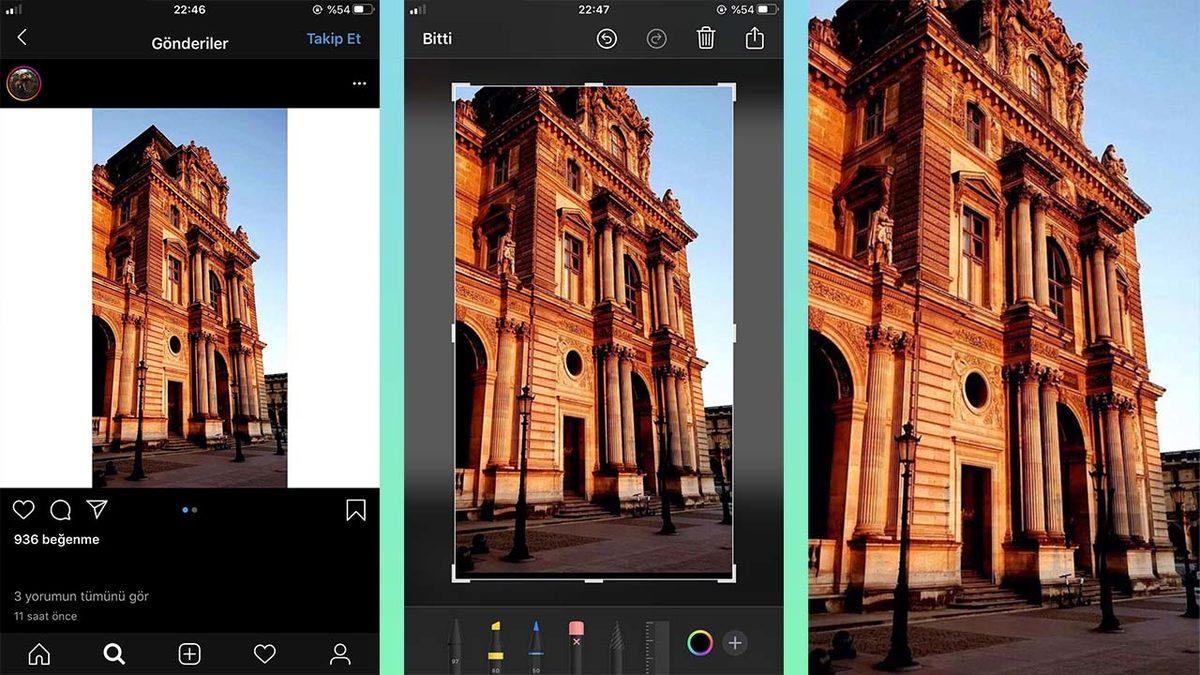Tap Takip Et to follow the account
1200x675 pixels.
(x=334, y=37)
